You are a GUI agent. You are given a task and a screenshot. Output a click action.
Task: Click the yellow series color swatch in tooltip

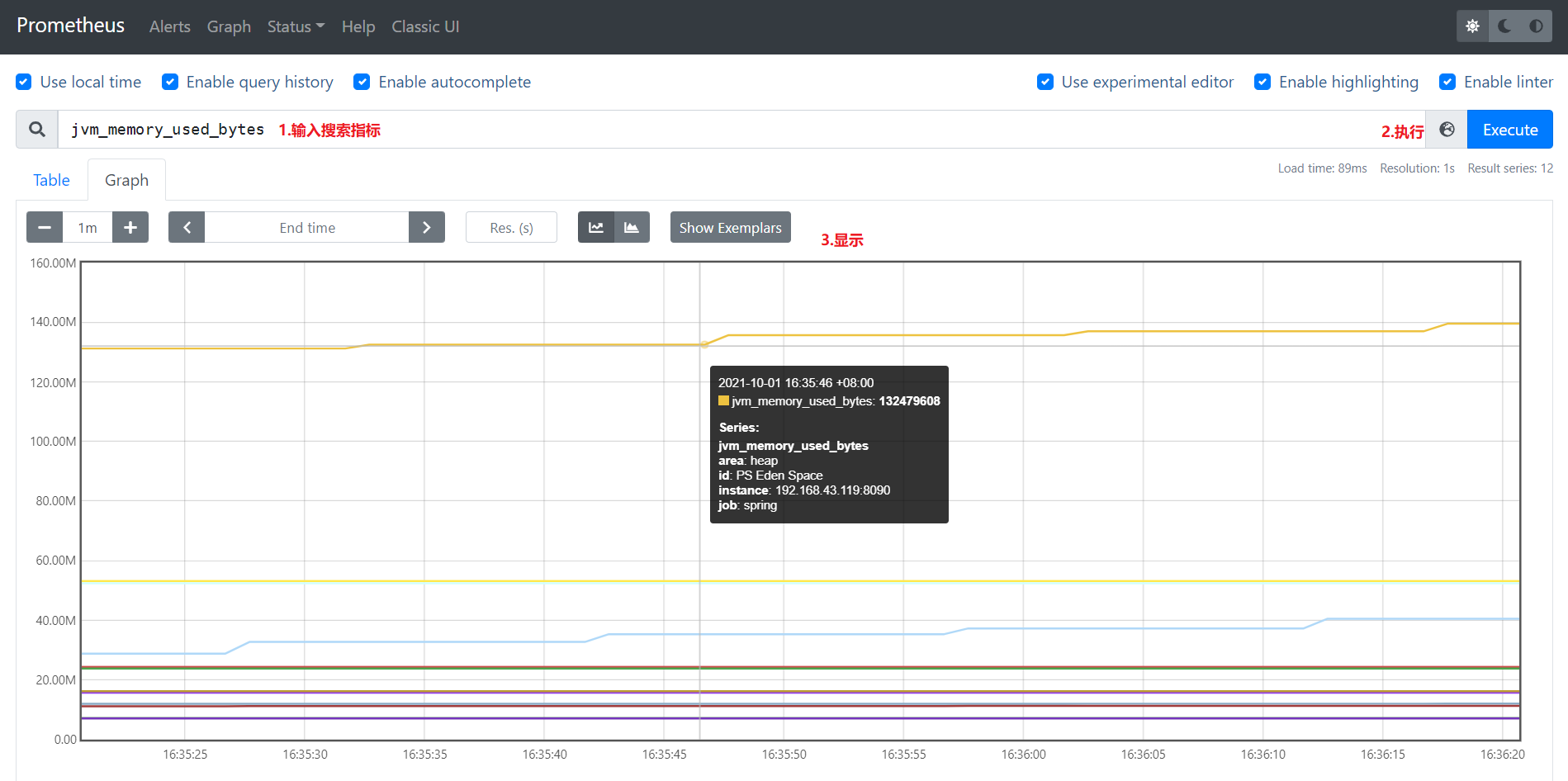[x=724, y=400]
